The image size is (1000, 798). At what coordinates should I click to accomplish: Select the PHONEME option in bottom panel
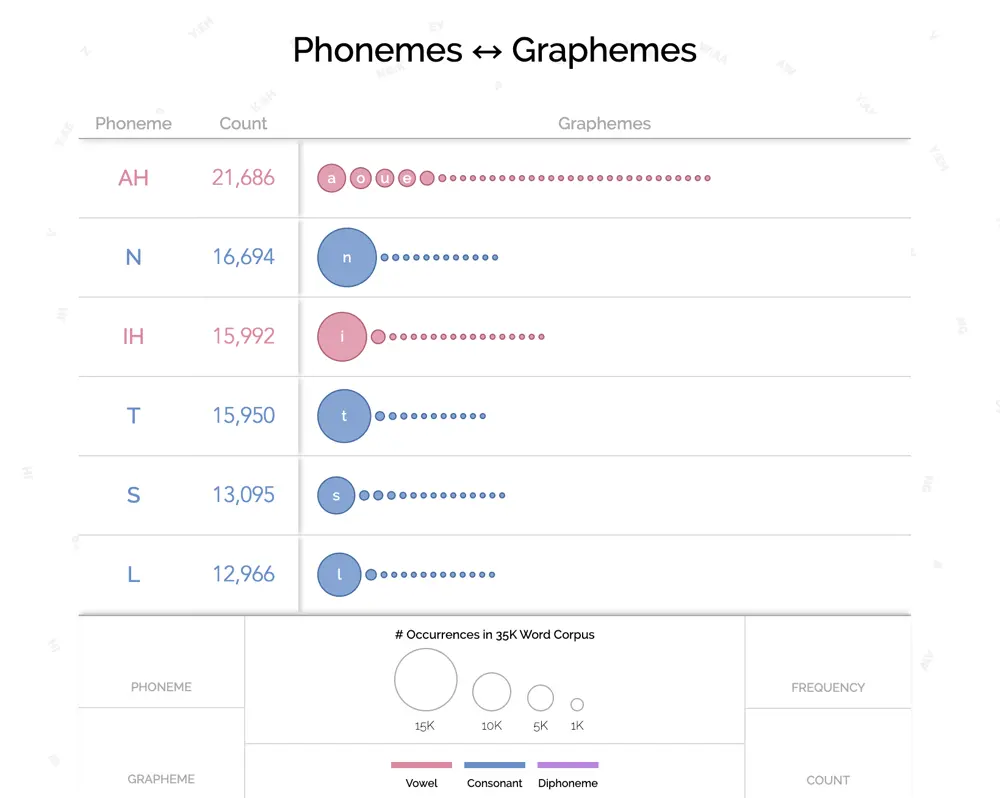(161, 687)
